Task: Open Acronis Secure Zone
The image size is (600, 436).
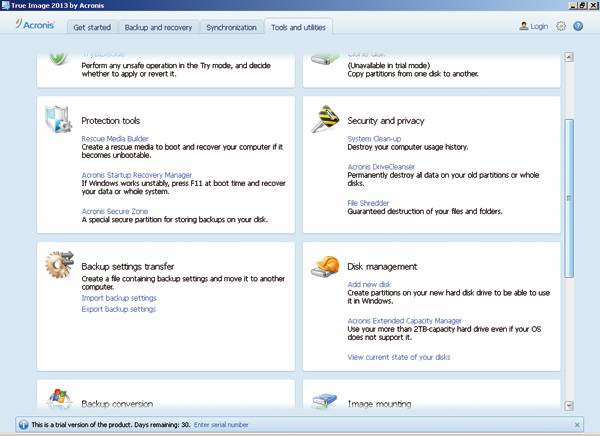Action: 115,211
